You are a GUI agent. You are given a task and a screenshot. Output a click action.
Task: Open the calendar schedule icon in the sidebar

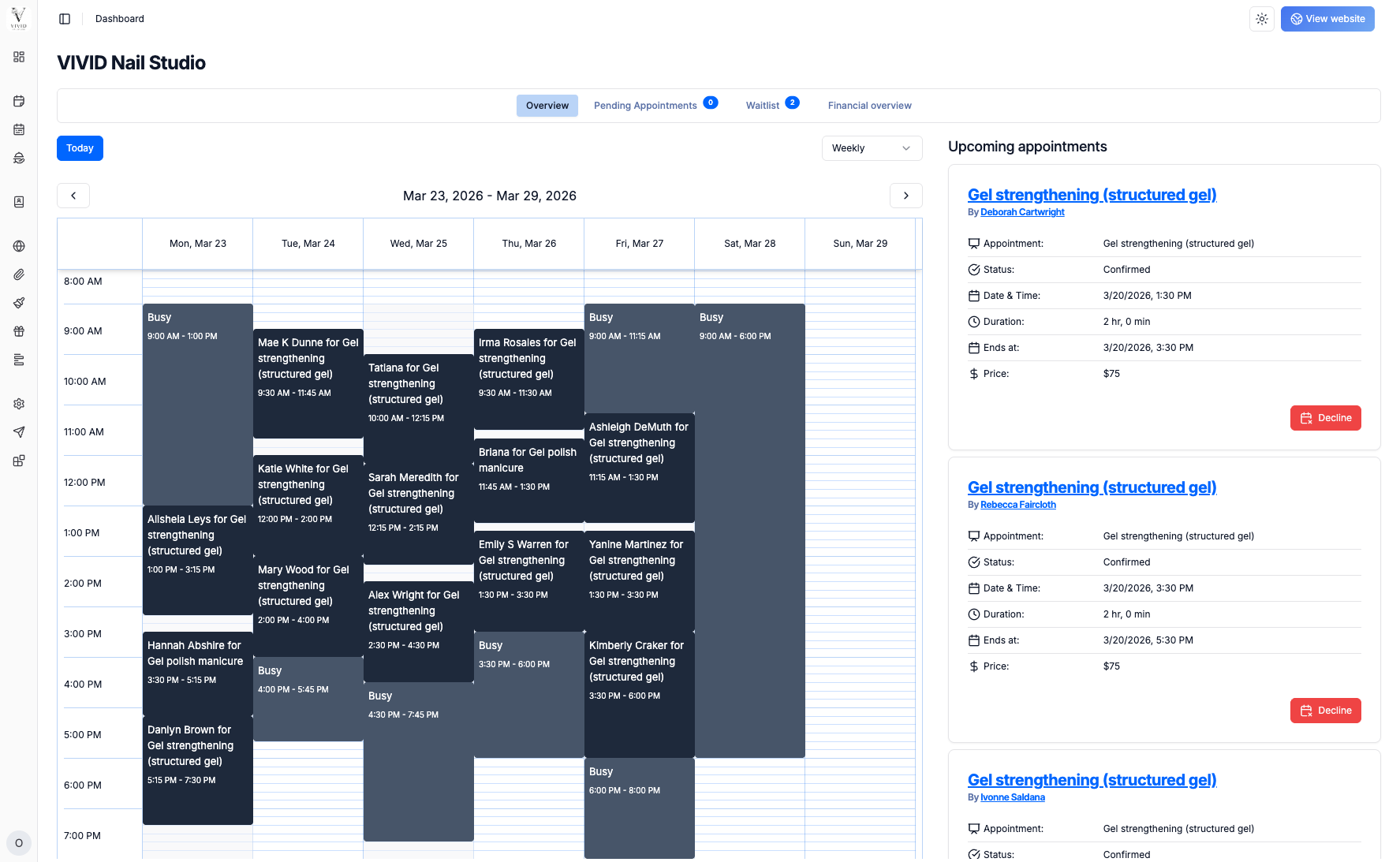pos(19,129)
